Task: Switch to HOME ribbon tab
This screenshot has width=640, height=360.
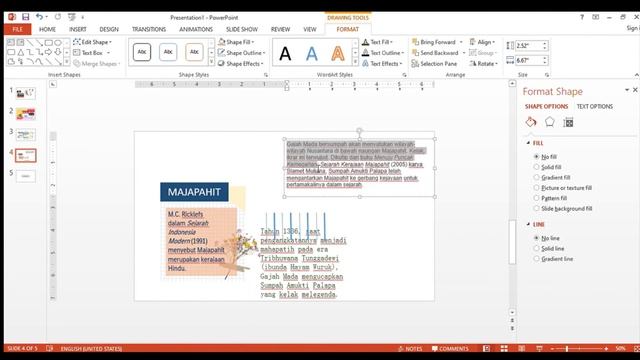Action: pyautogui.click(x=47, y=29)
